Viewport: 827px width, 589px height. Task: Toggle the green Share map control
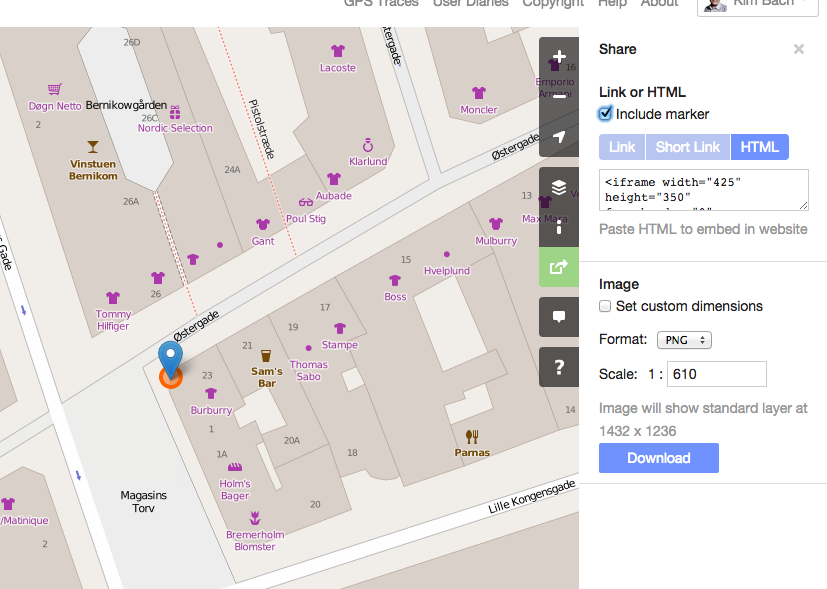[x=559, y=267]
